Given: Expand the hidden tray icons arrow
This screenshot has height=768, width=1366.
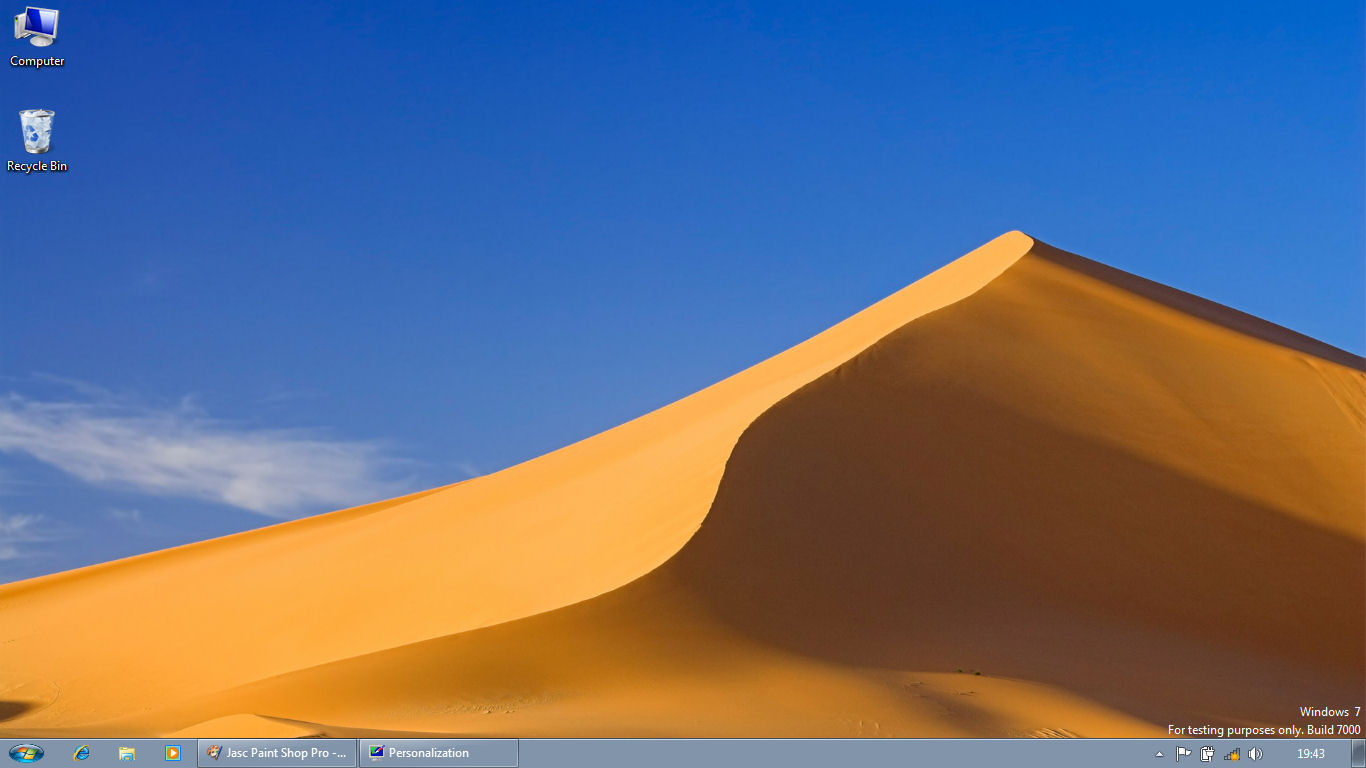Looking at the screenshot, I should [x=1160, y=754].
